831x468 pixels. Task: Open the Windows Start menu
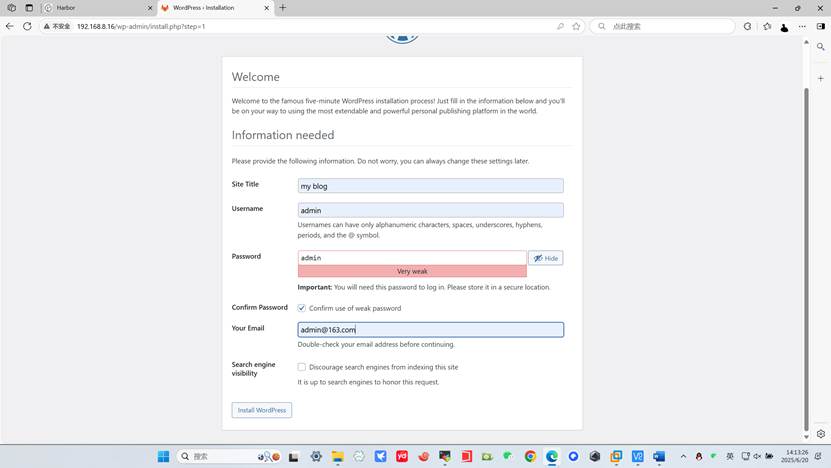point(163,456)
